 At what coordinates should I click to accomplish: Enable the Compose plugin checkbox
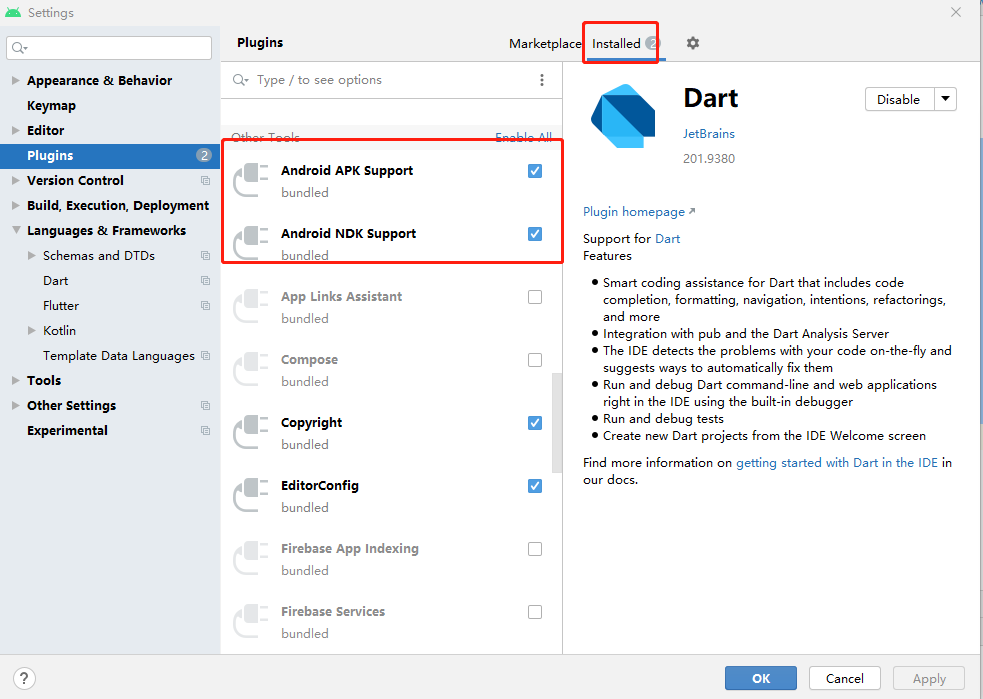(x=535, y=360)
